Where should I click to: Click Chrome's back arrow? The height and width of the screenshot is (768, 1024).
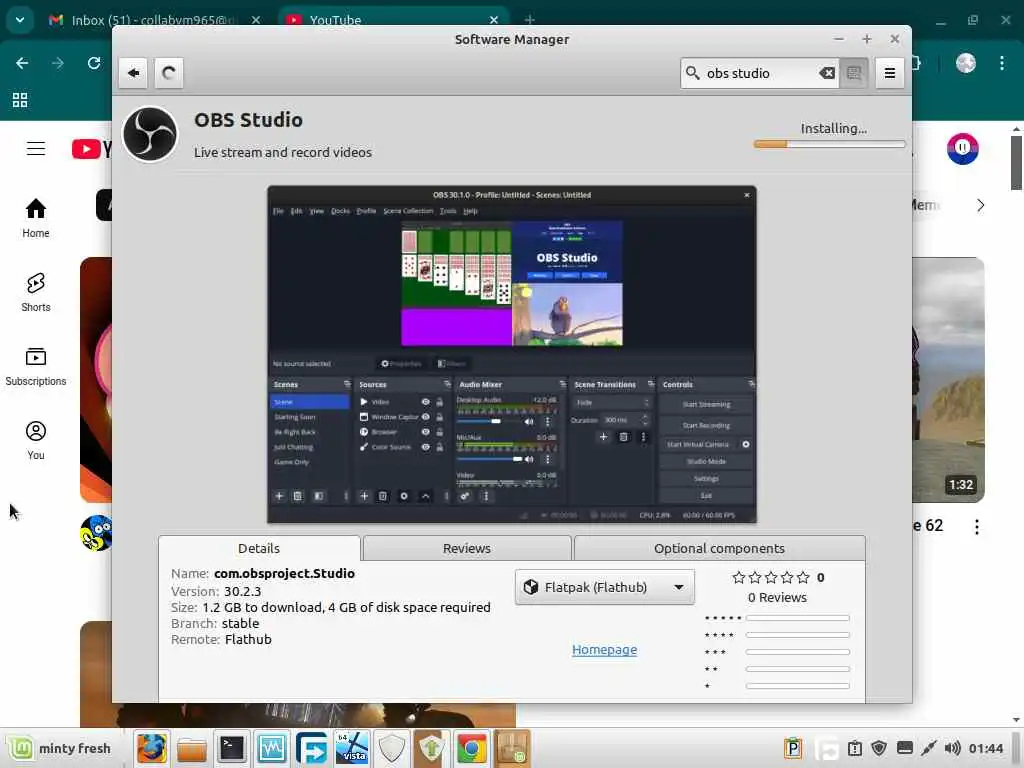22,63
